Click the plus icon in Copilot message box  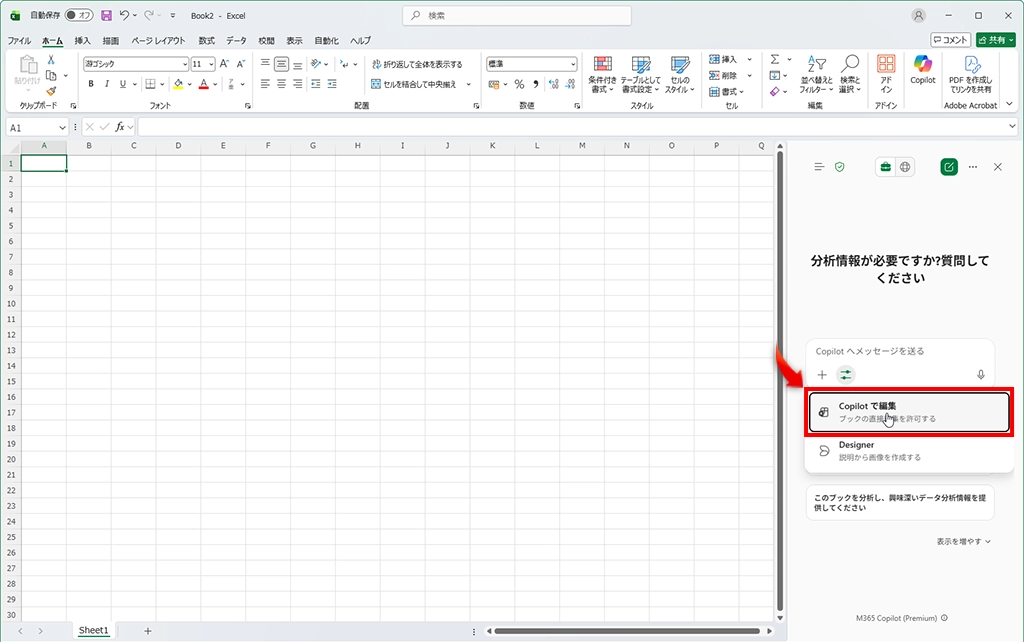pos(822,374)
